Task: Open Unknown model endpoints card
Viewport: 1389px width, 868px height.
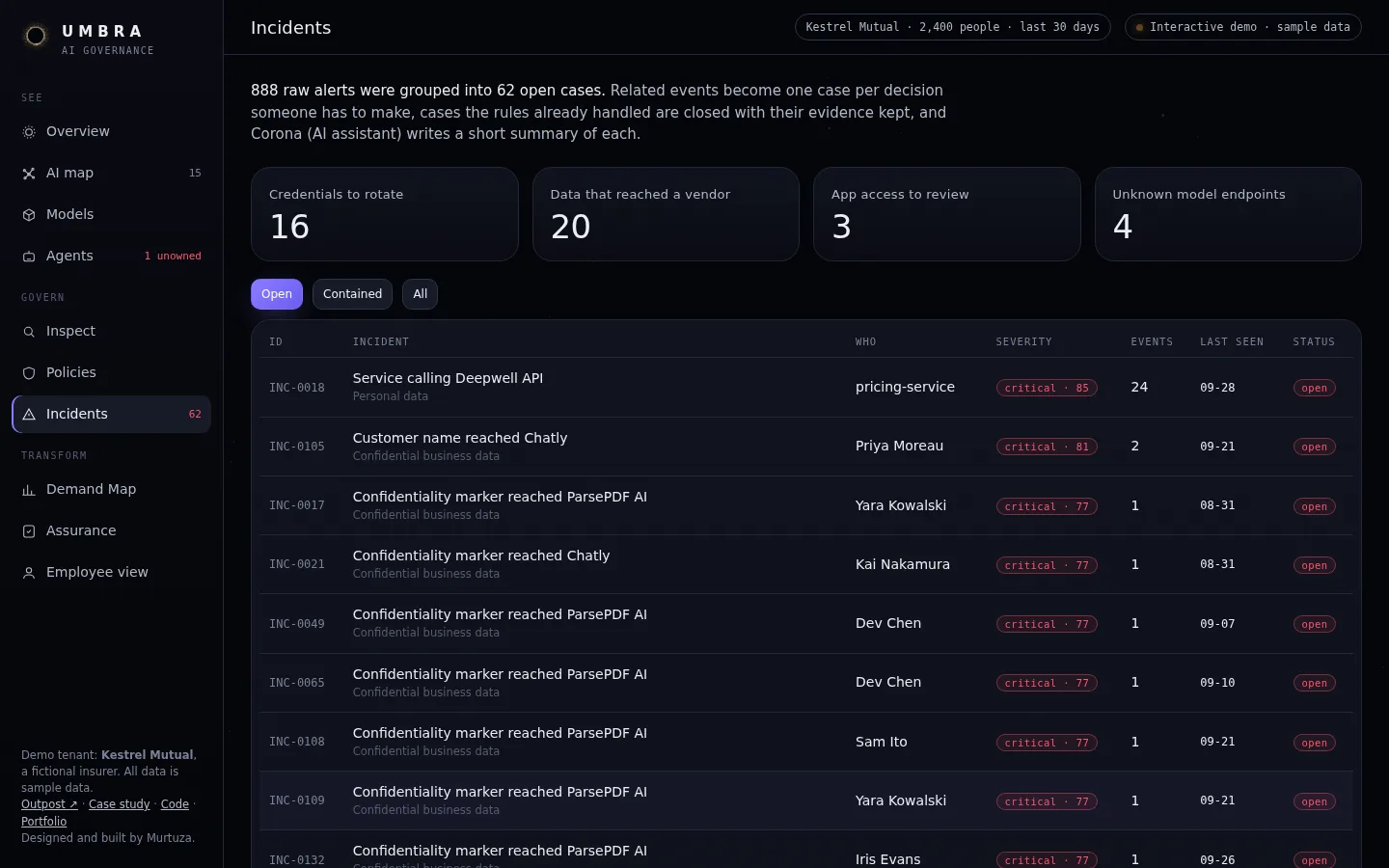Action: (1228, 214)
